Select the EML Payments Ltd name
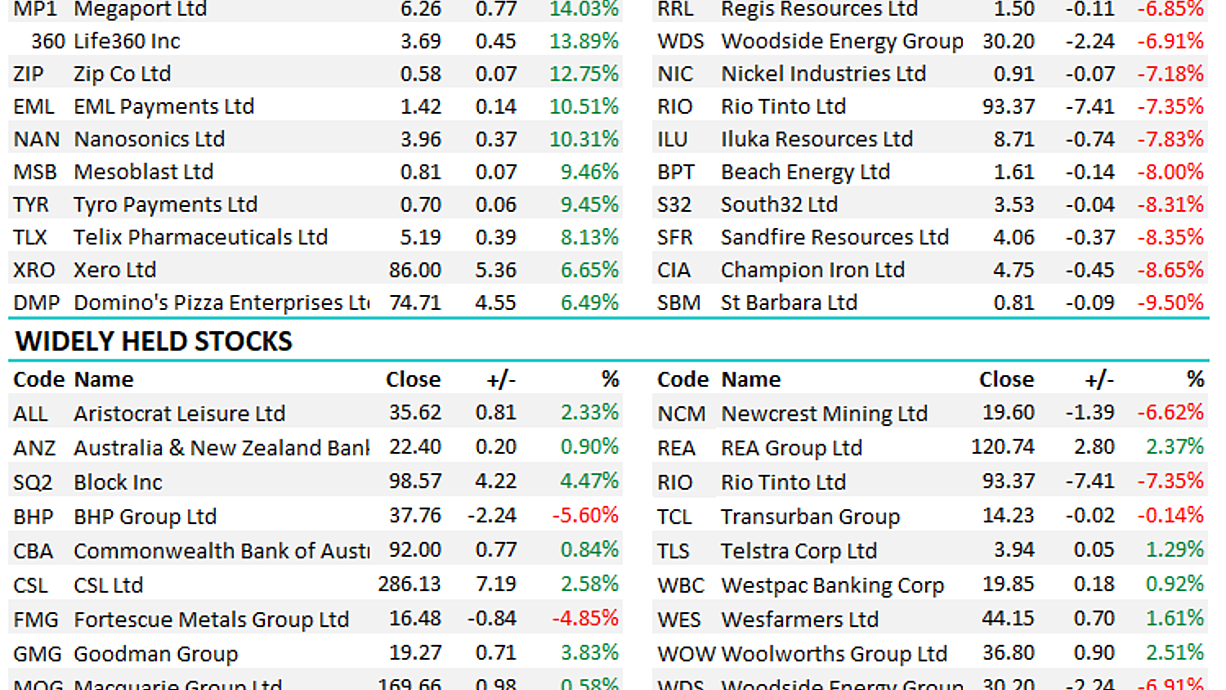Screen dimensions: 1226x690 164,107
